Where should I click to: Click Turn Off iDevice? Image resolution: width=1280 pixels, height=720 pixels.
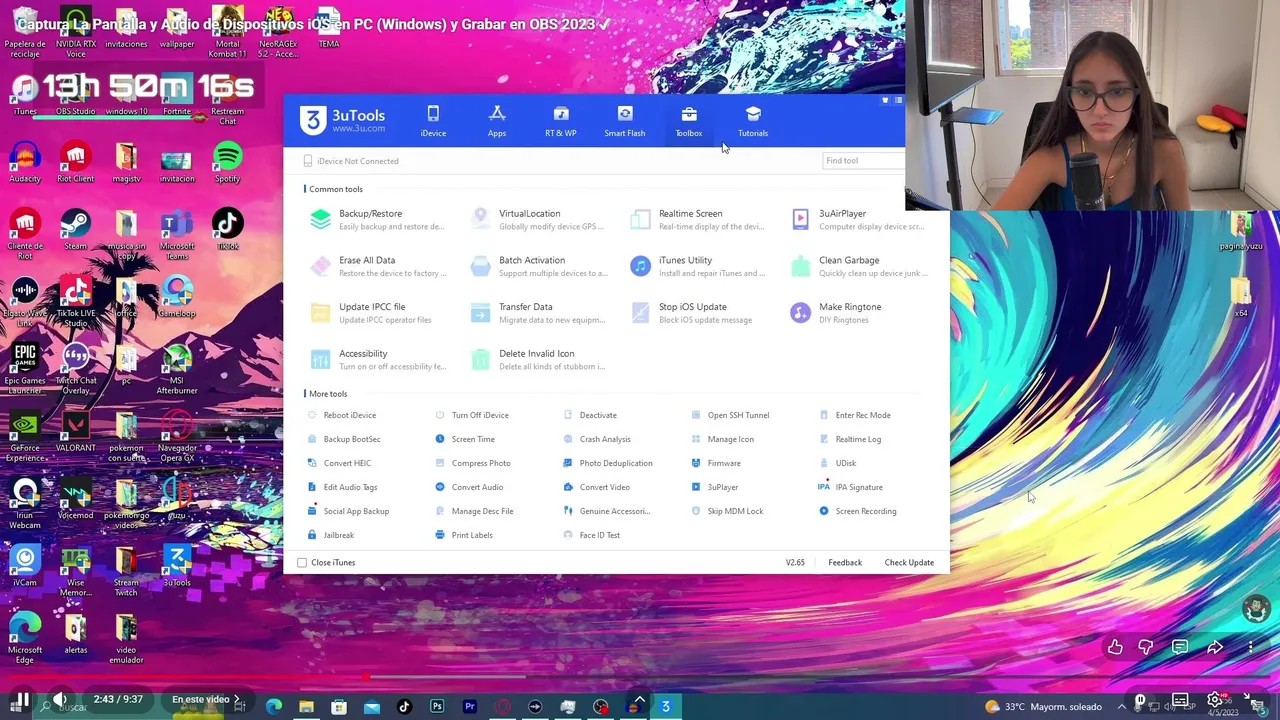[472, 415]
